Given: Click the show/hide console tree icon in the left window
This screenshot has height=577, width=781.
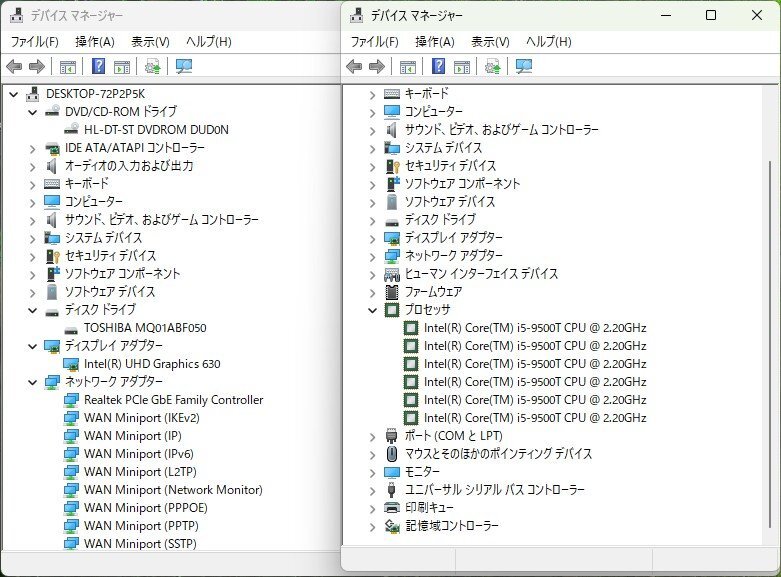Looking at the screenshot, I should pos(68,67).
